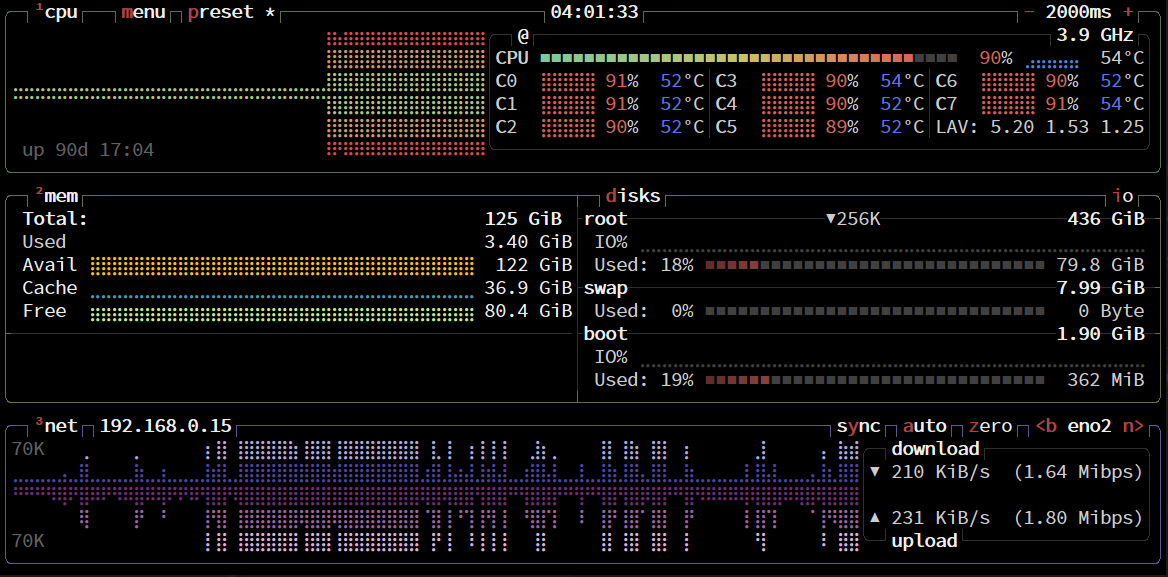Screen dimensions: 1168x577
Task: Toggle the disks panel label
Action: (x=633, y=196)
